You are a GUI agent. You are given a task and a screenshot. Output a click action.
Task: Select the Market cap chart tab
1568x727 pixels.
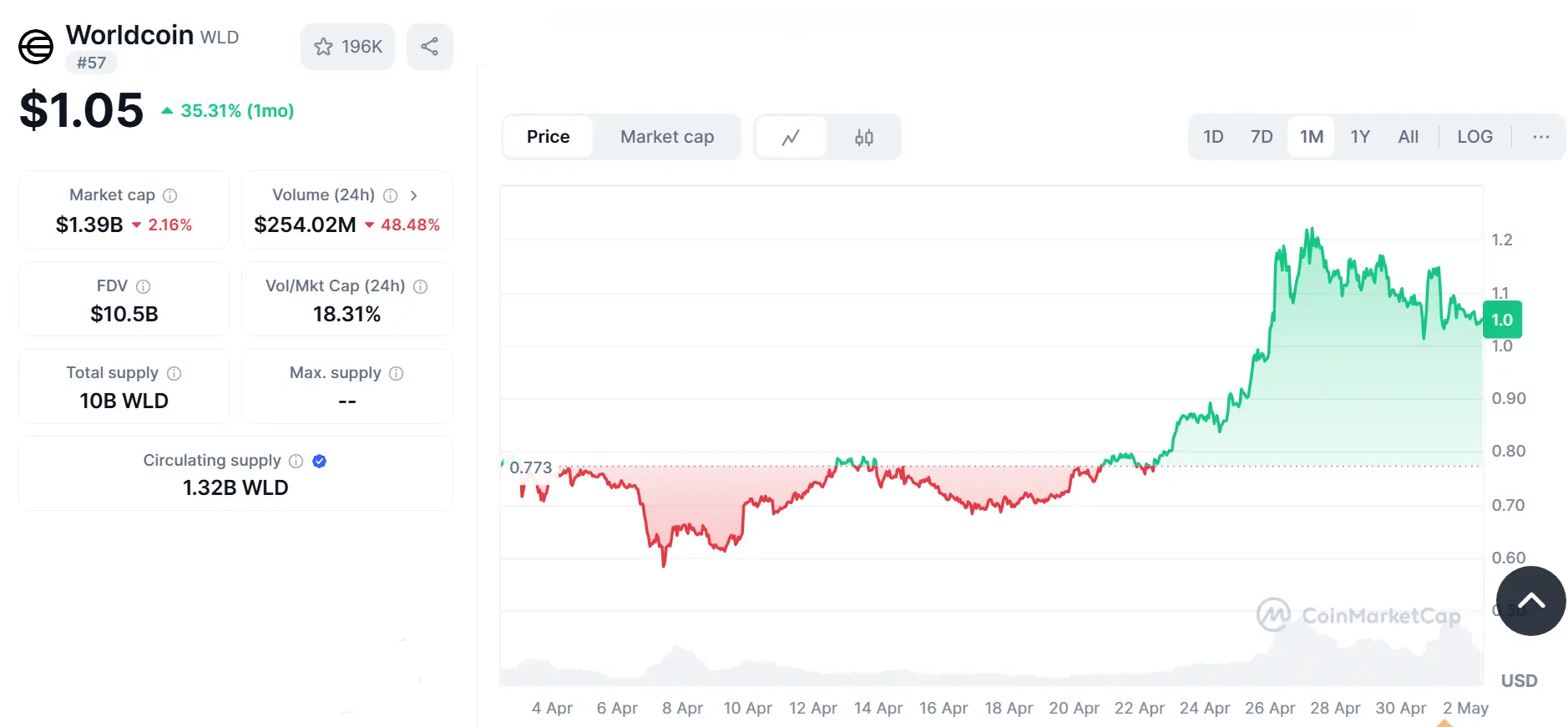point(667,137)
